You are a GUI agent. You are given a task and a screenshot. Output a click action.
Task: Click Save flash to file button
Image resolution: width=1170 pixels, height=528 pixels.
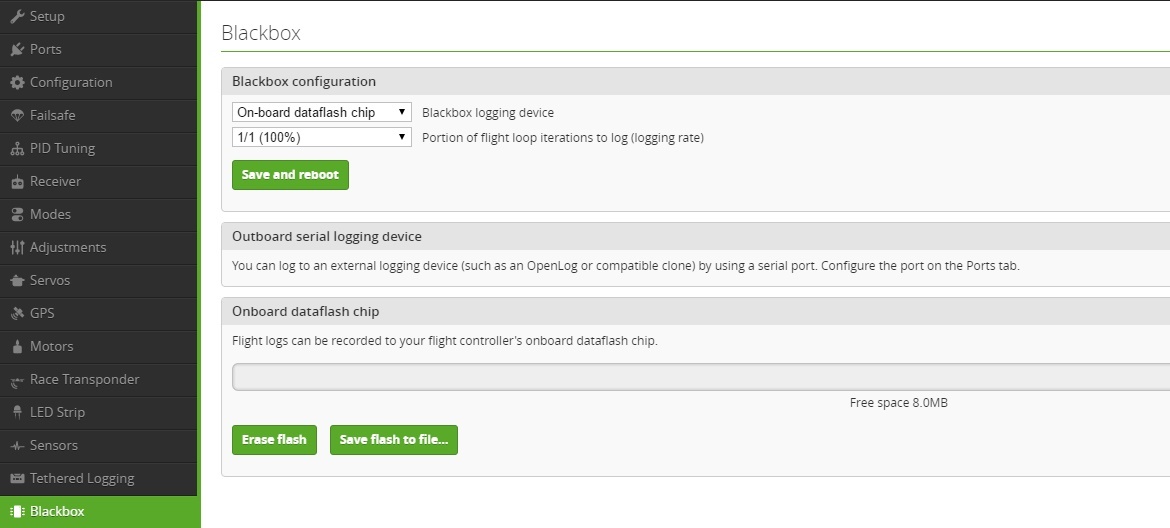tap(393, 440)
